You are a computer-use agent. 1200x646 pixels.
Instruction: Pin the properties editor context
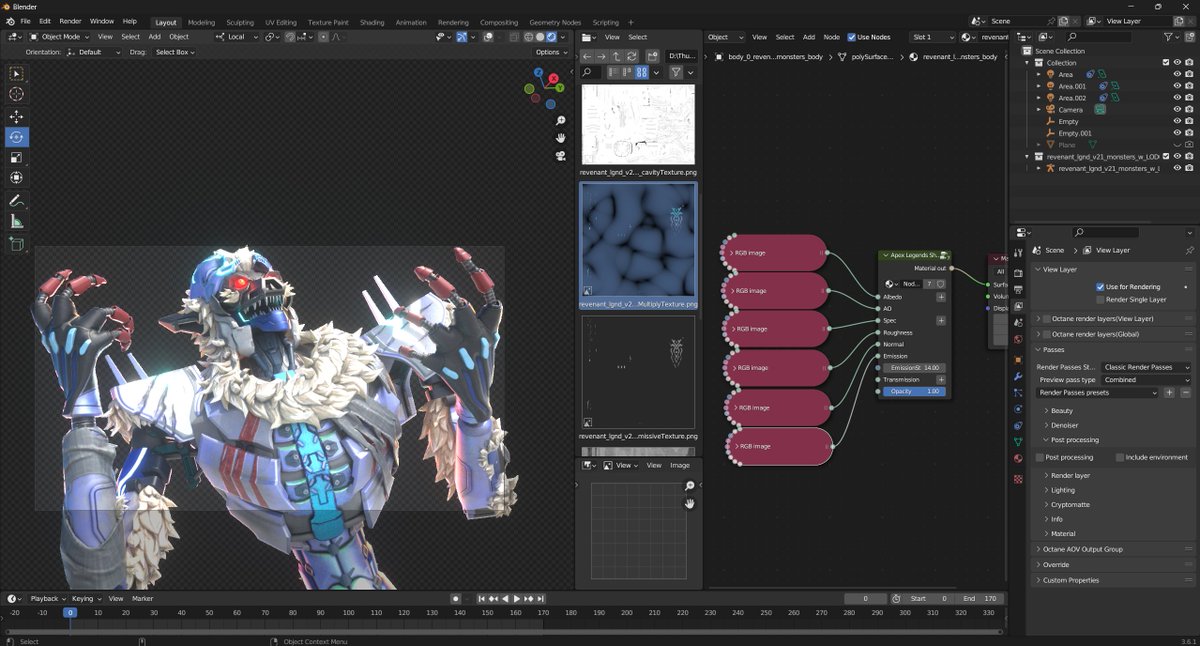click(x=1189, y=250)
